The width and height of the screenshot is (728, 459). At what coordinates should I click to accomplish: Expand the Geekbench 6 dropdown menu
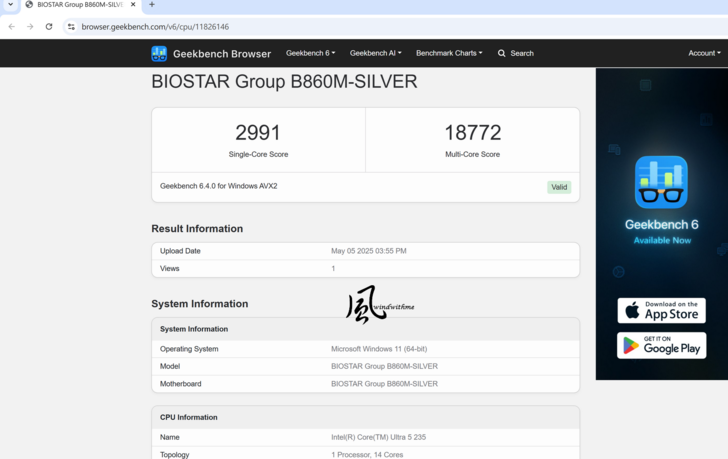310,53
